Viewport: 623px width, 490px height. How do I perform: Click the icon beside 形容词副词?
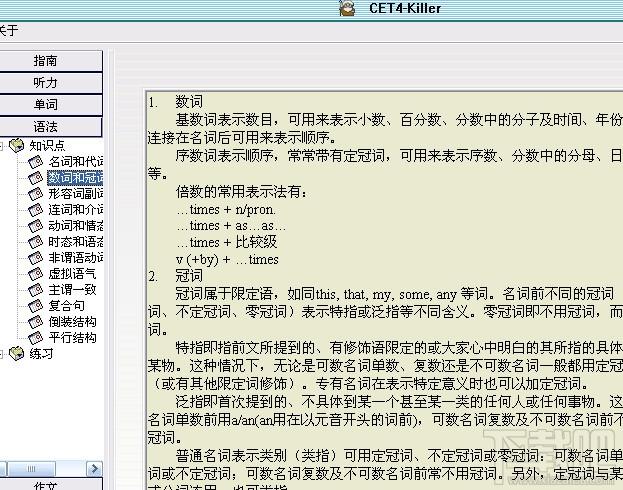tap(35, 194)
